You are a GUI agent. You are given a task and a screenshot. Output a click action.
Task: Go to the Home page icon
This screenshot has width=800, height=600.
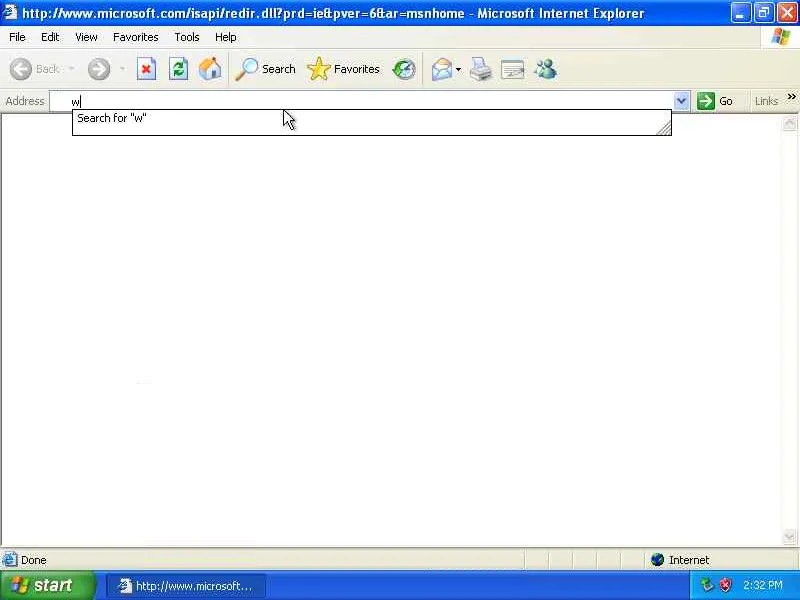pyautogui.click(x=210, y=69)
